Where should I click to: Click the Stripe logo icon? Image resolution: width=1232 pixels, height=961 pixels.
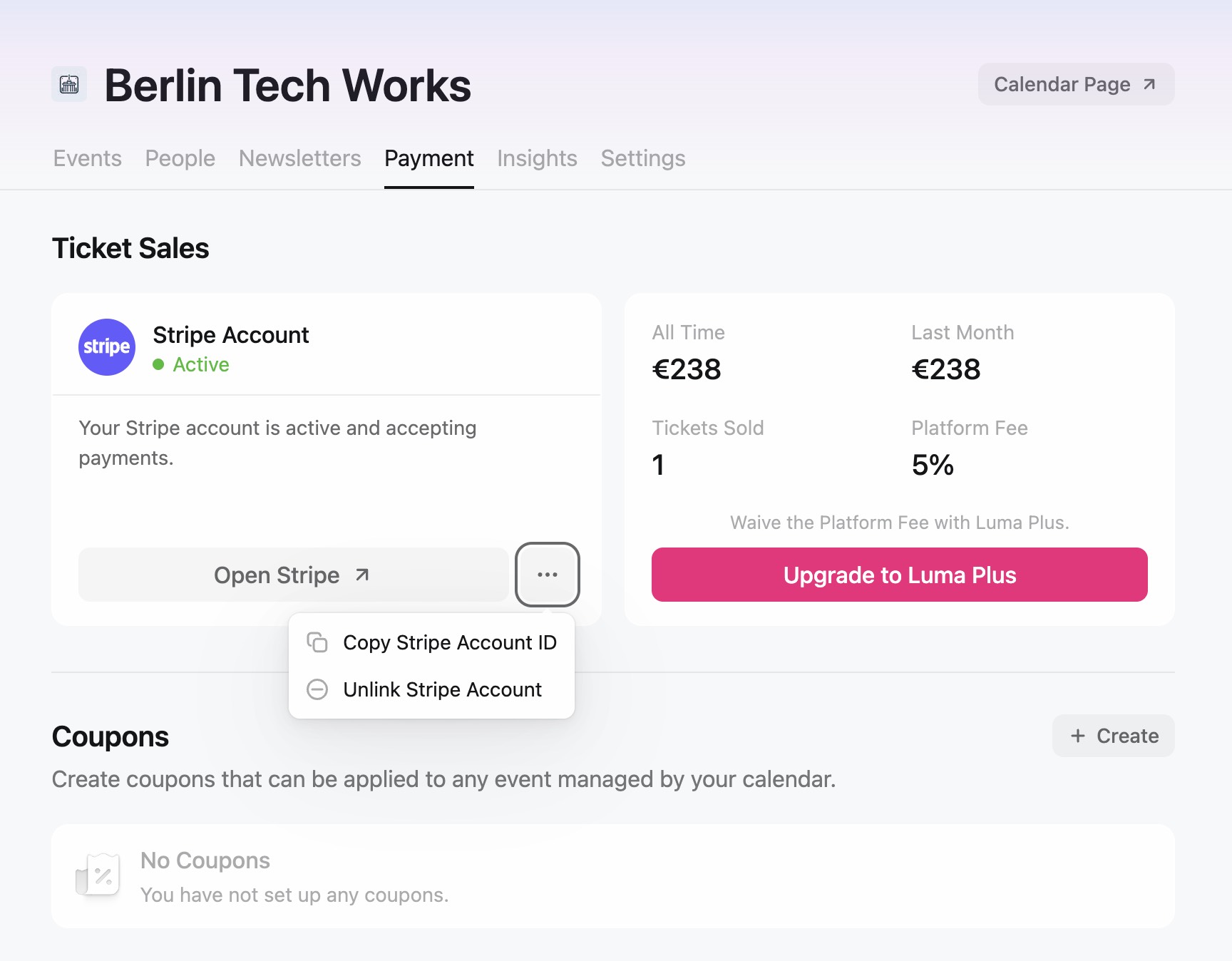pos(106,347)
